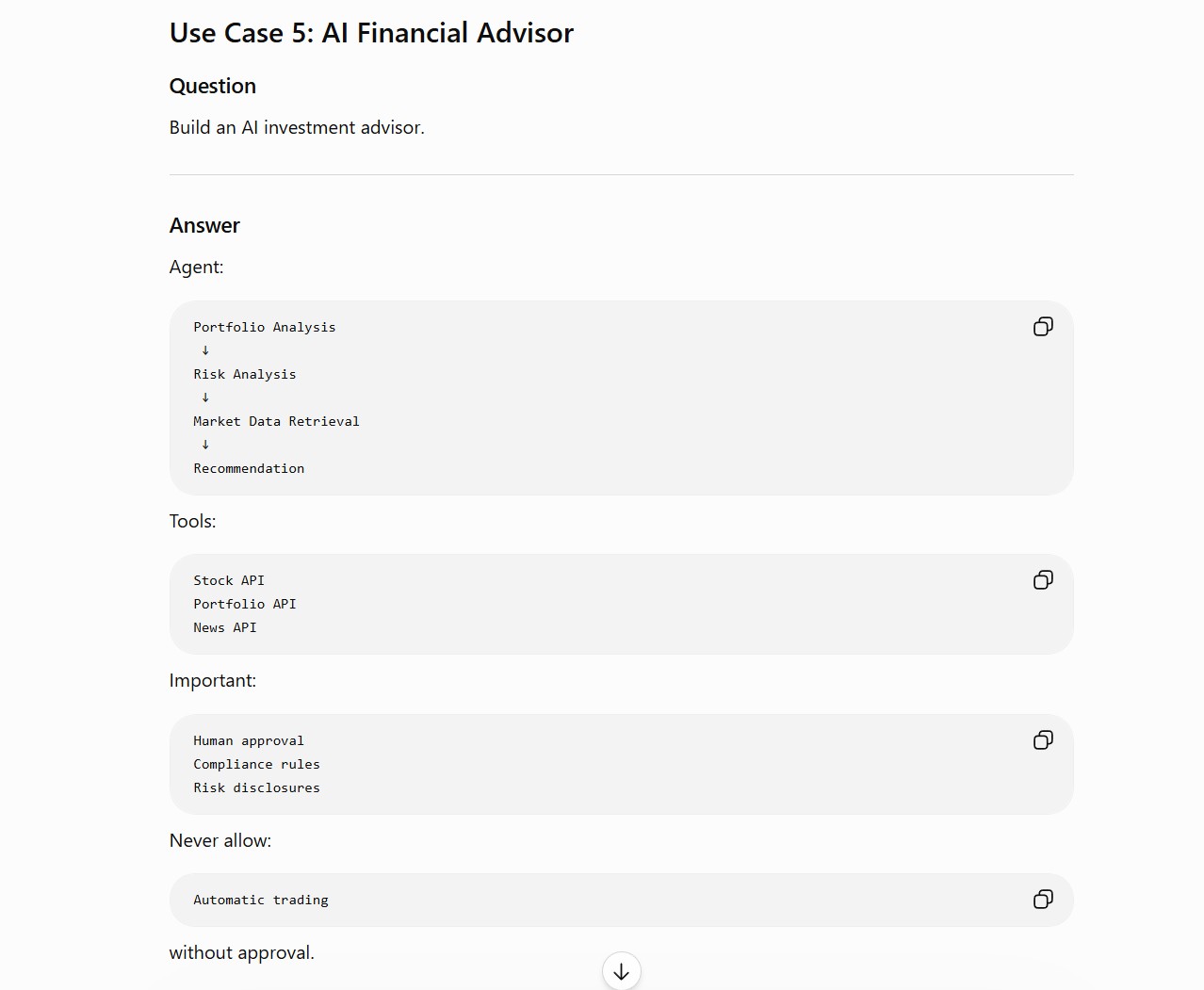Screen dimensions: 1204x990
Task: Click the 'Stock API' line
Action: (229, 580)
